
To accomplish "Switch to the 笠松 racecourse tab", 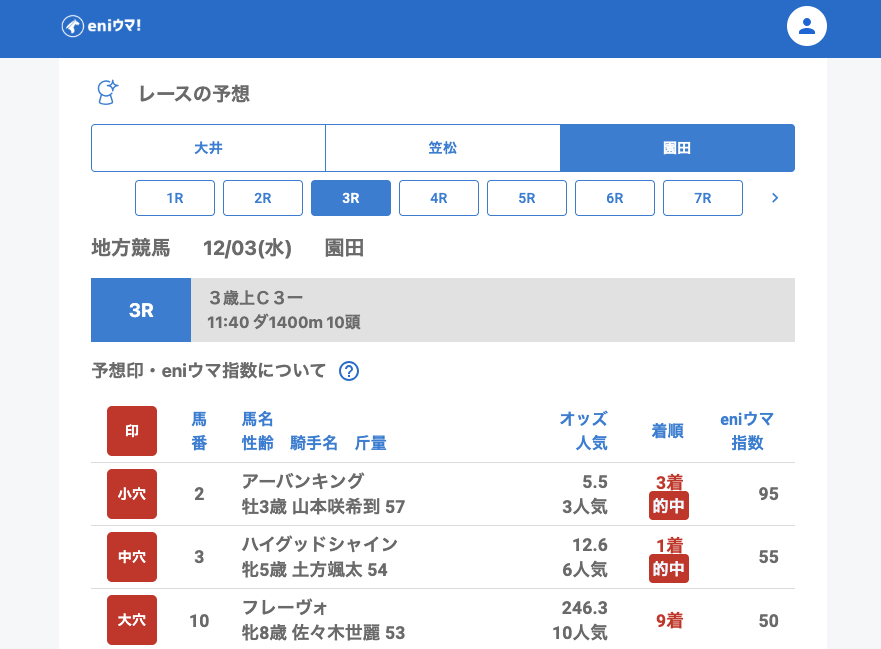I will click(x=442, y=148).
